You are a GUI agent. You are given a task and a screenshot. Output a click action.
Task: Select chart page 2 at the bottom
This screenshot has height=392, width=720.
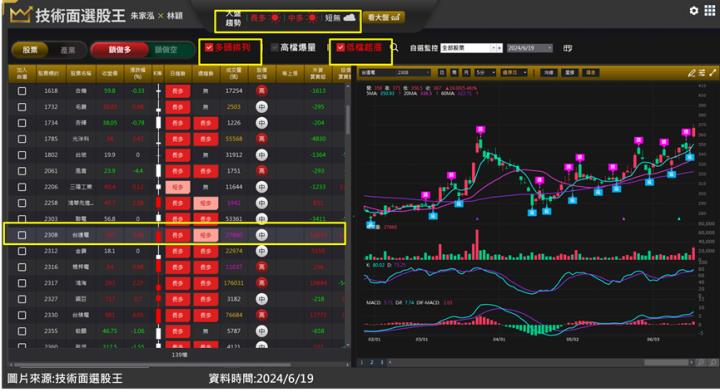[372, 363]
